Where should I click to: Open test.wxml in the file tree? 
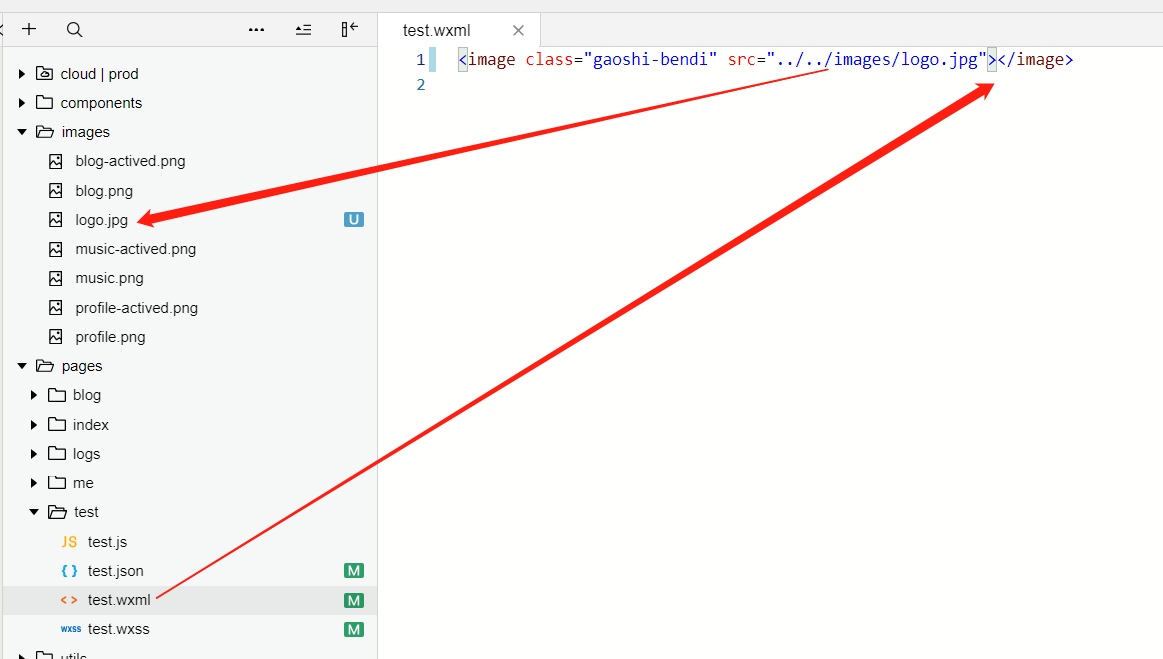tap(119, 600)
